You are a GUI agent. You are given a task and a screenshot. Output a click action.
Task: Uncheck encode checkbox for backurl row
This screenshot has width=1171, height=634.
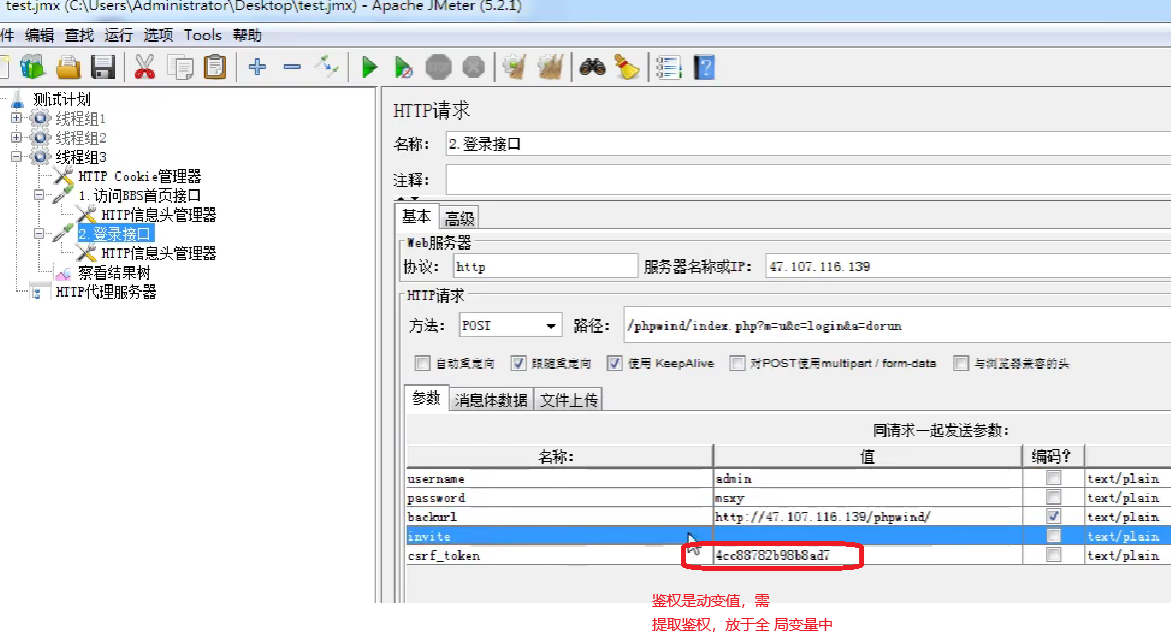pos(1053,516)
